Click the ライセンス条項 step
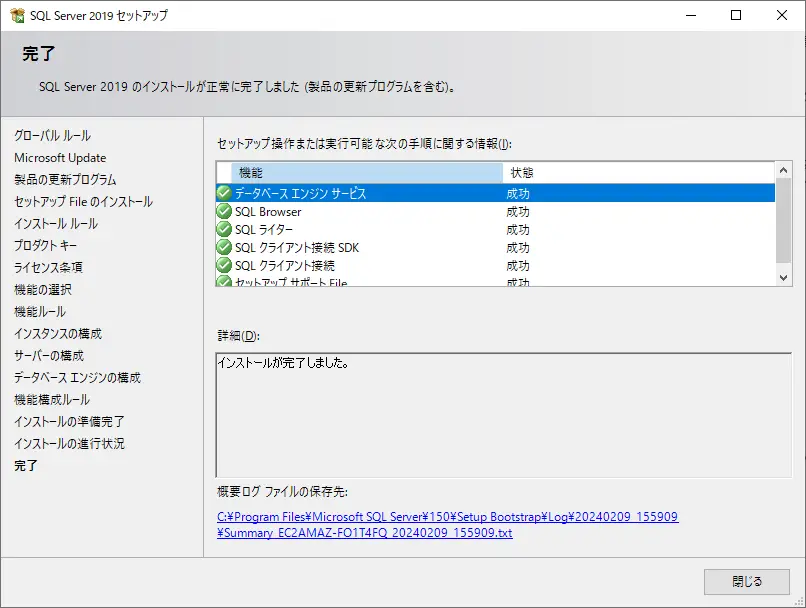The height and width of the screenshot is (608, 806). tap(48, 268)
